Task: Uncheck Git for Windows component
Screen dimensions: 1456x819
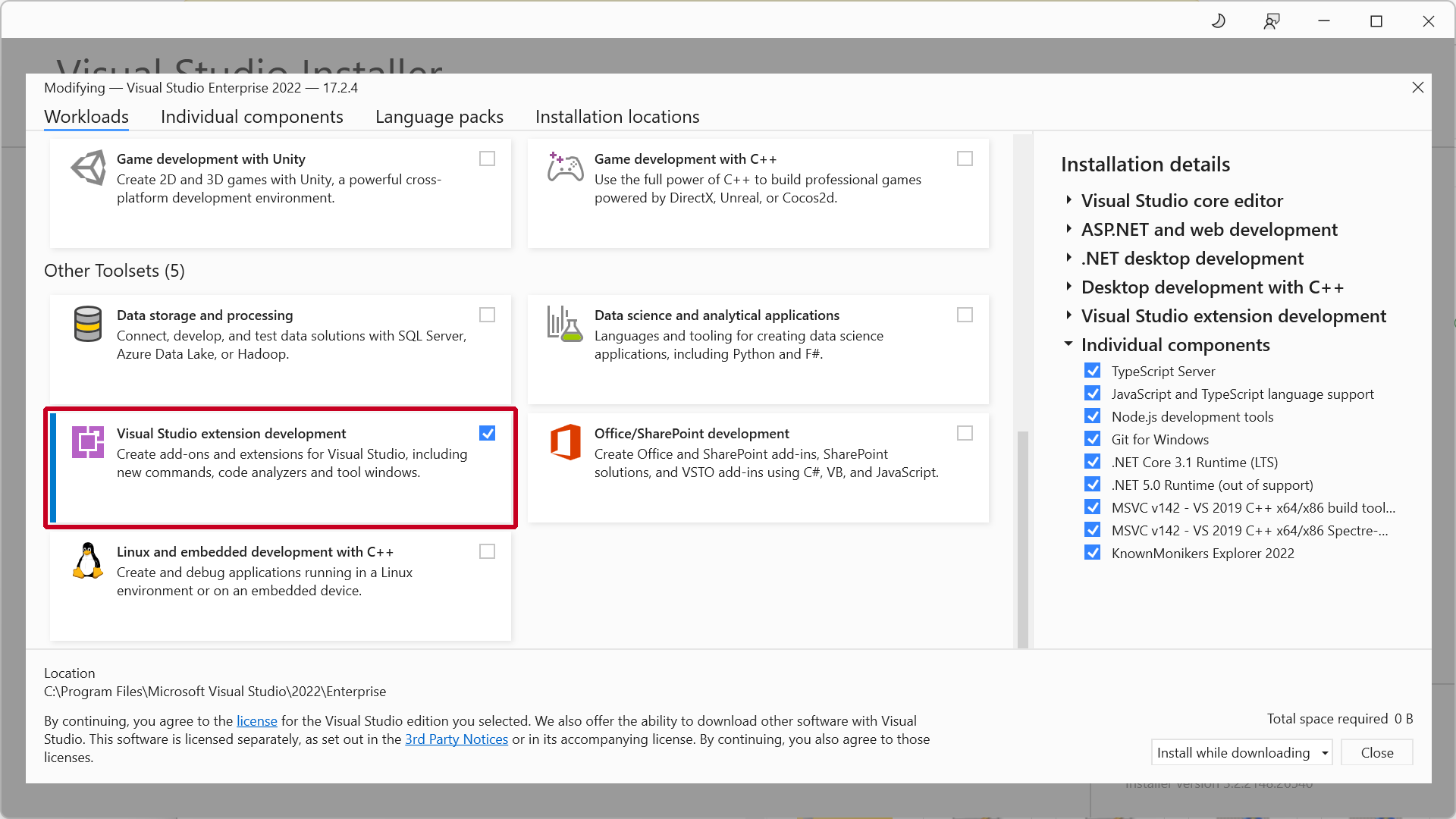Action: 1093,439
